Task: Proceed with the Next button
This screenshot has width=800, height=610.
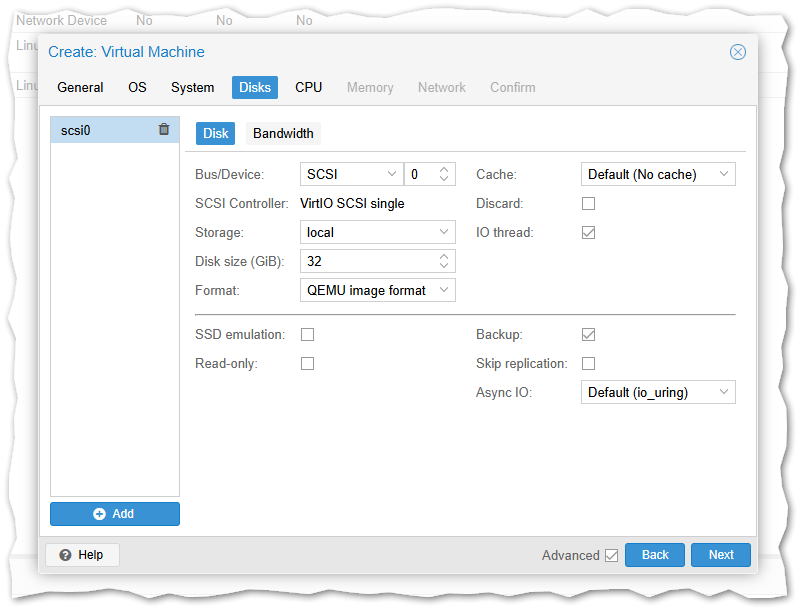Action: [721, 555]
